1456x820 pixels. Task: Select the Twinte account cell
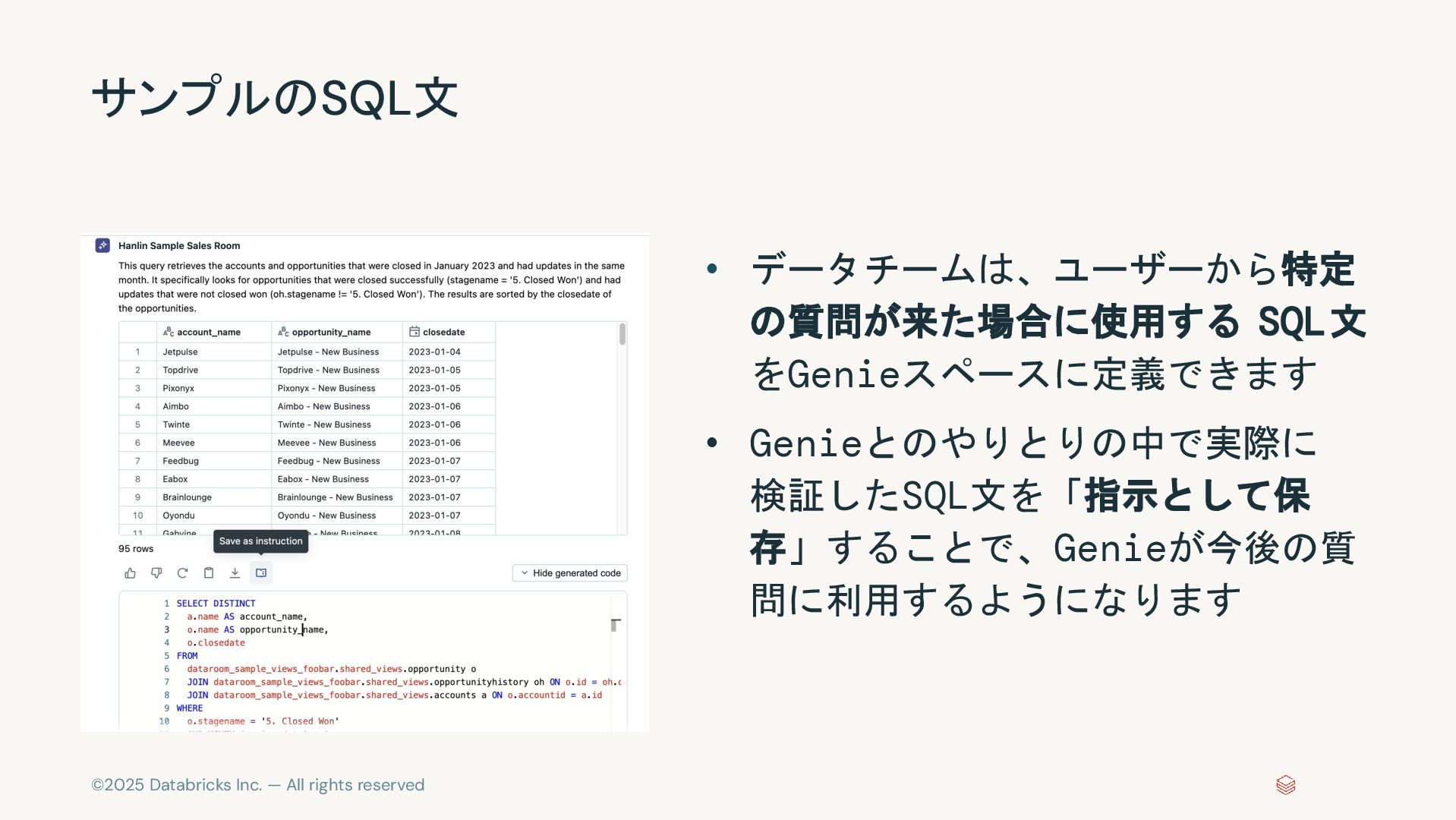(214, 424)
